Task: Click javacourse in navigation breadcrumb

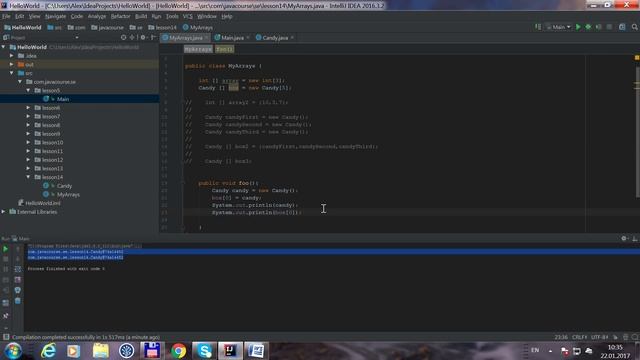Action: click(x=107, y=27)
